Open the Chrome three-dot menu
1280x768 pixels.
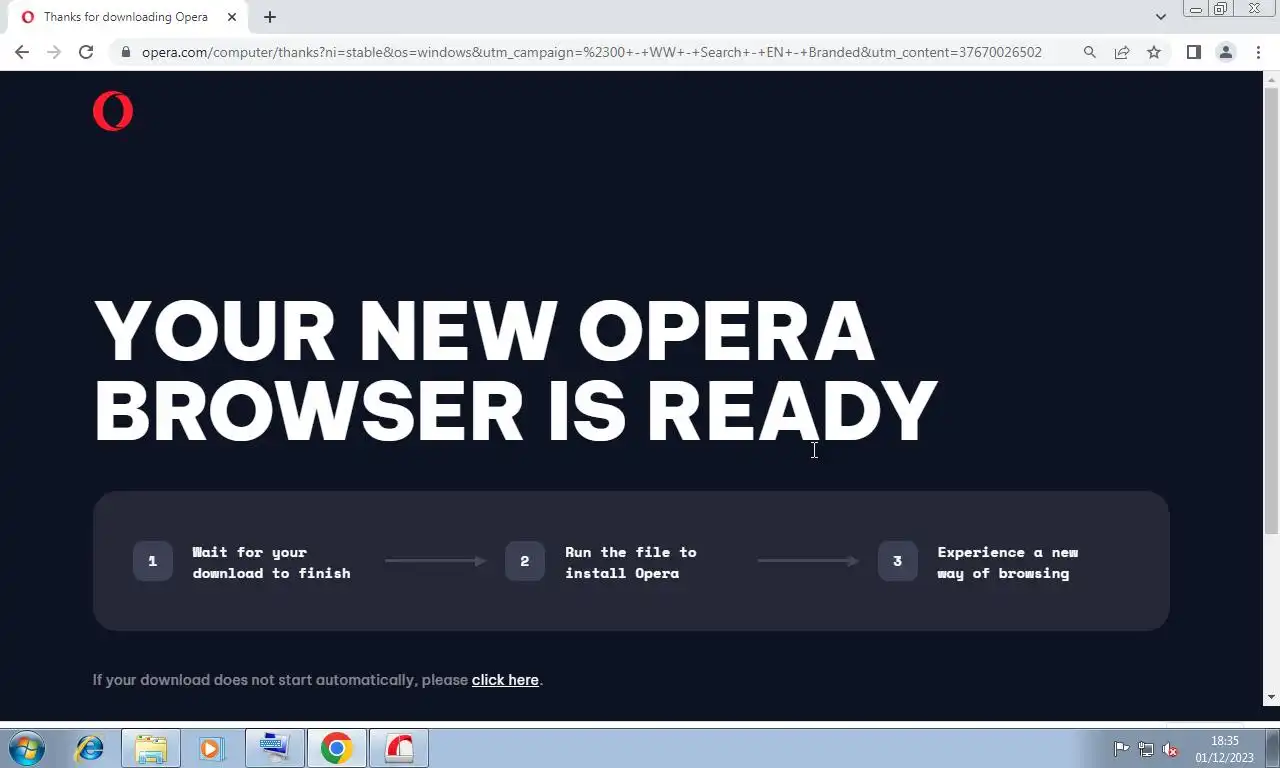(1258, 52)
